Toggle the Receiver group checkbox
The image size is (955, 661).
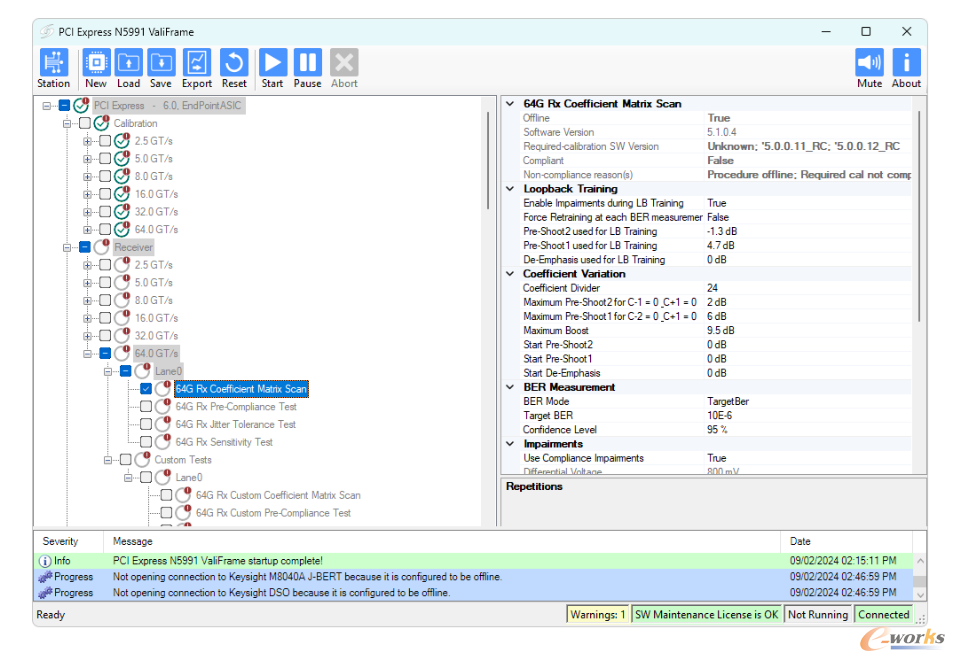point(85,247)
